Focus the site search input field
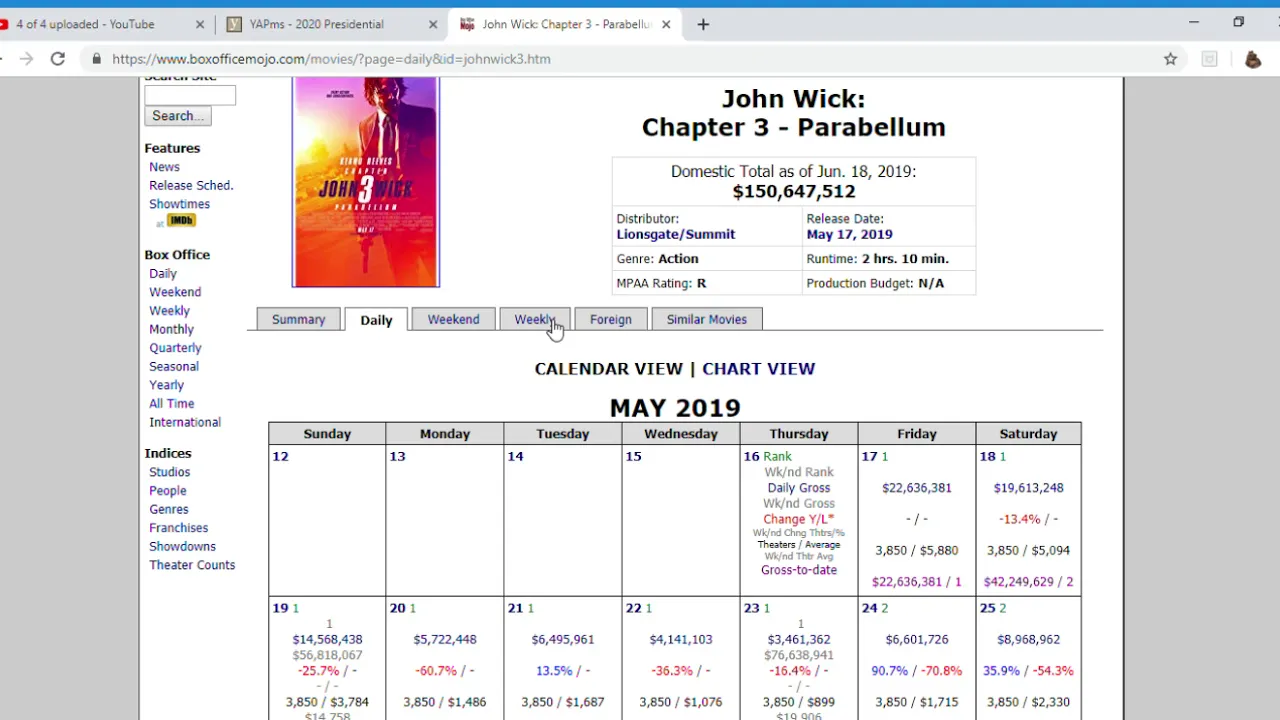The height and width of the screenshot is (720, 1280). [190, 95]
